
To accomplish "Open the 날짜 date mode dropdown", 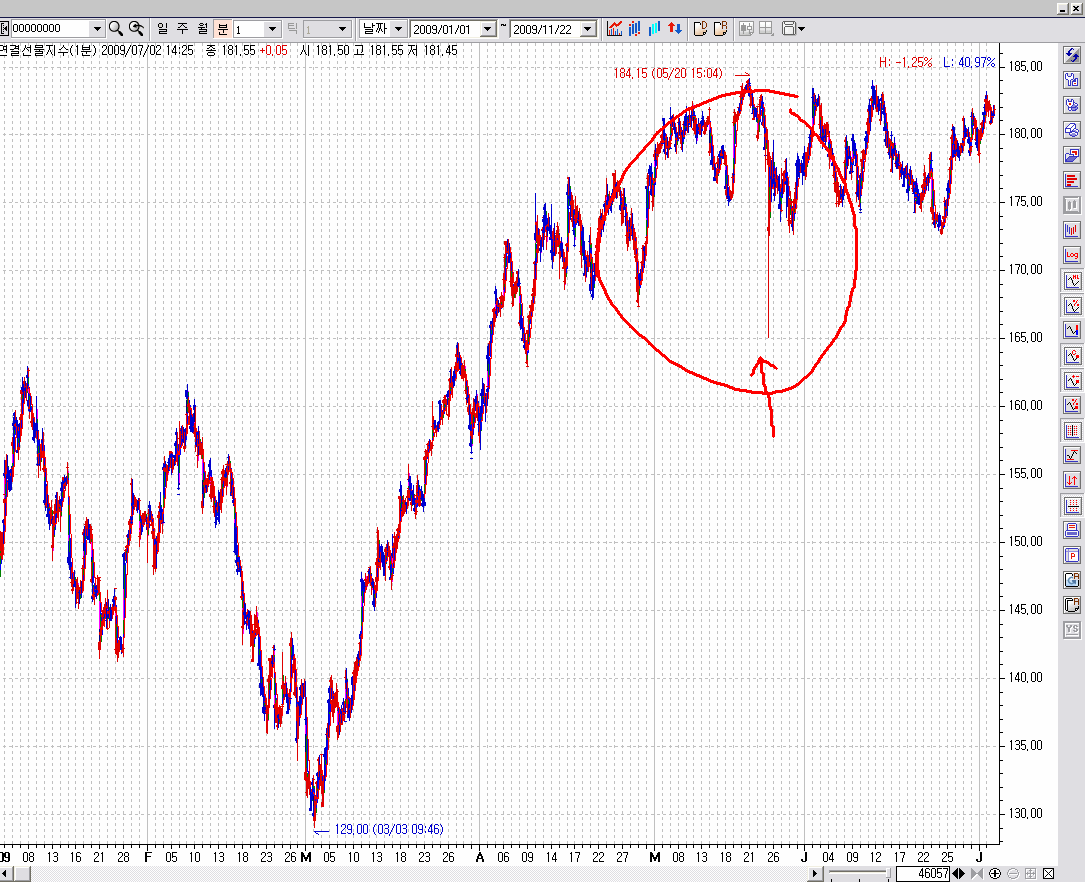I will (398, 29).
